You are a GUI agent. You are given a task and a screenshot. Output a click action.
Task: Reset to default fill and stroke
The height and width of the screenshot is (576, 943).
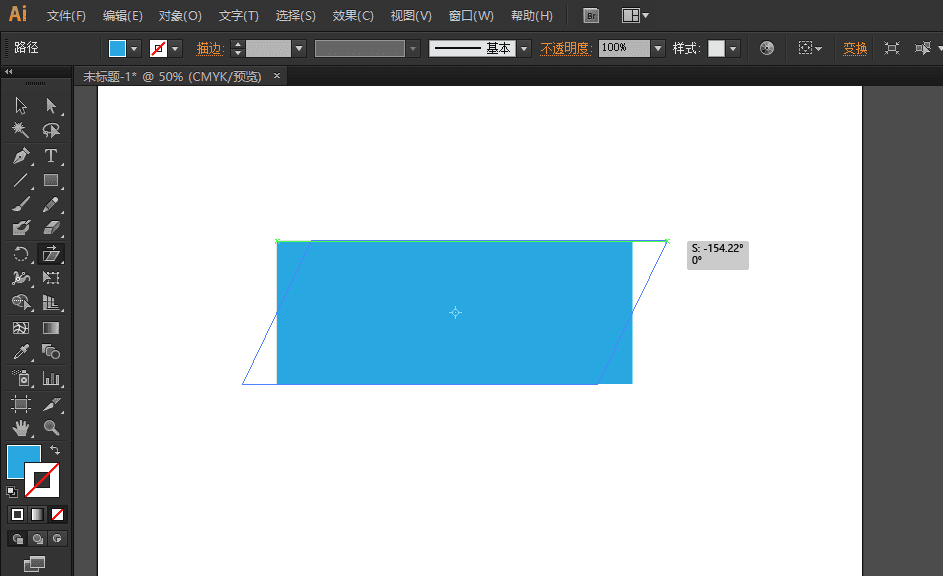(11, 492)
